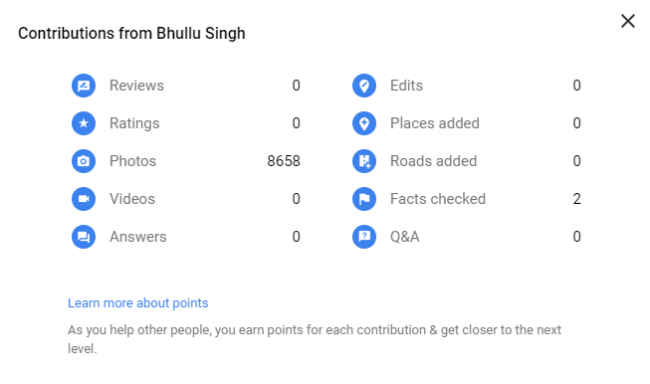
Task: Click the Reviews icon
Action: [x=83, y=85]
